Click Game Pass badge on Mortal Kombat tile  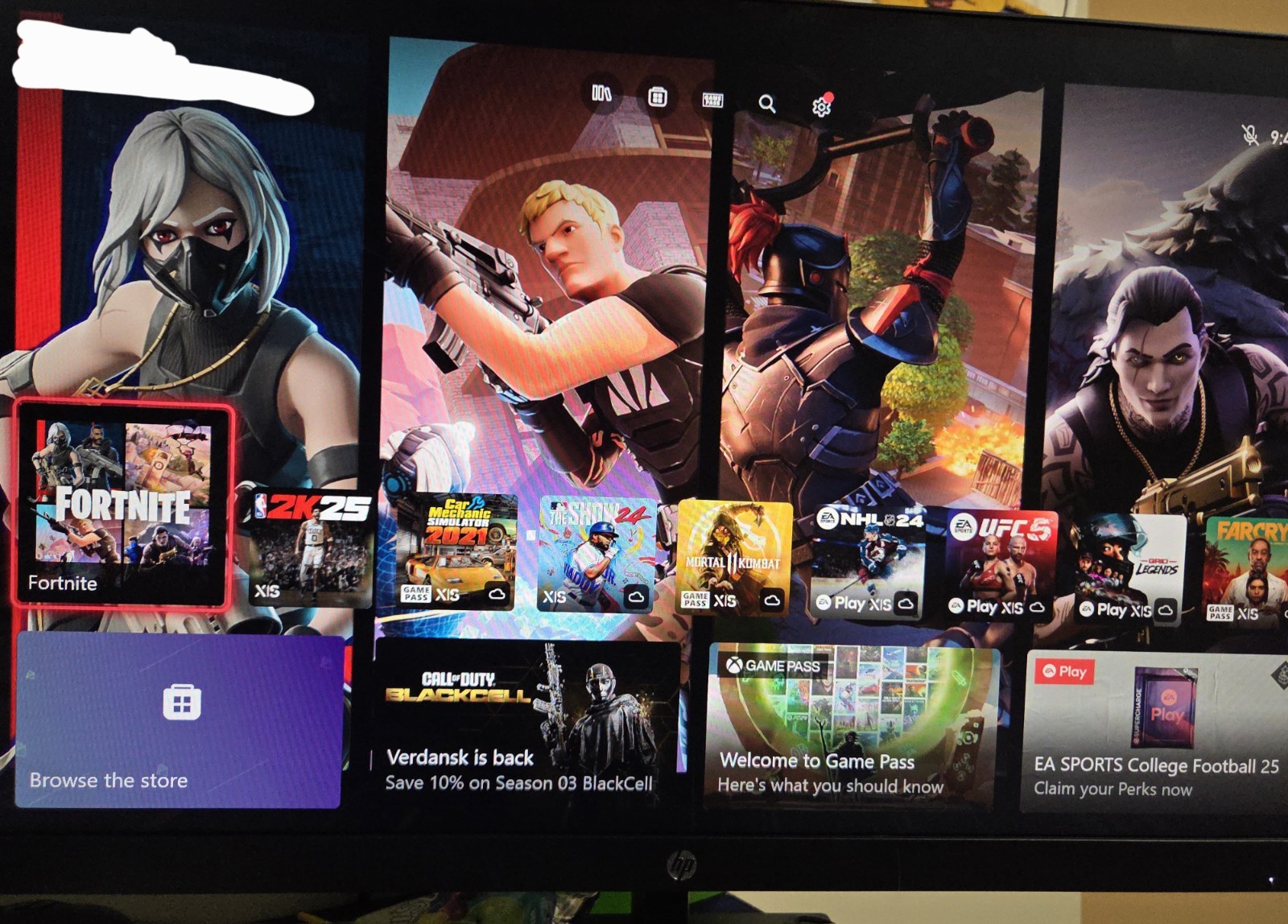695,599
